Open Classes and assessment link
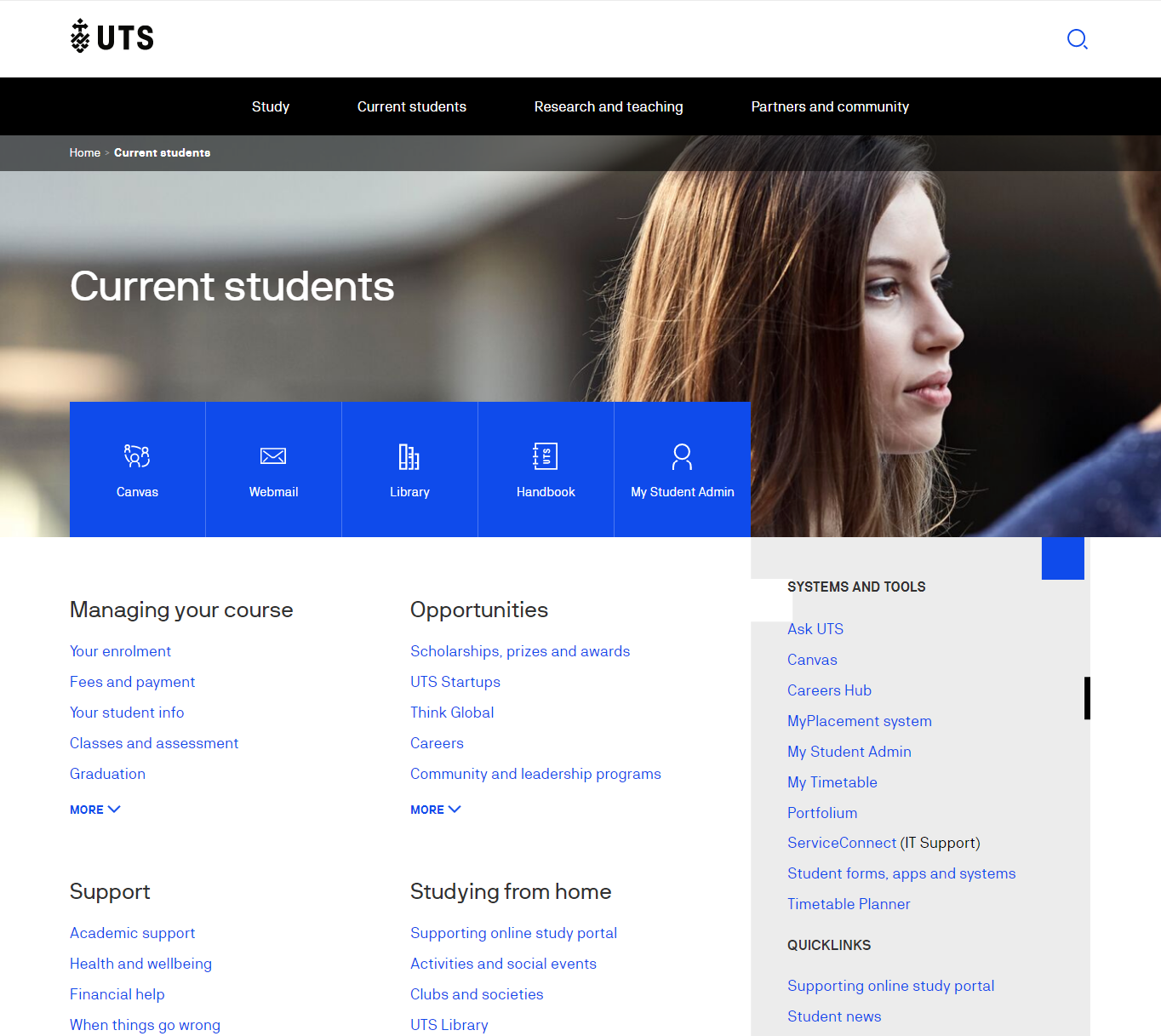The width and height of the screenshot is (1161, 1036). pos(154,743)
